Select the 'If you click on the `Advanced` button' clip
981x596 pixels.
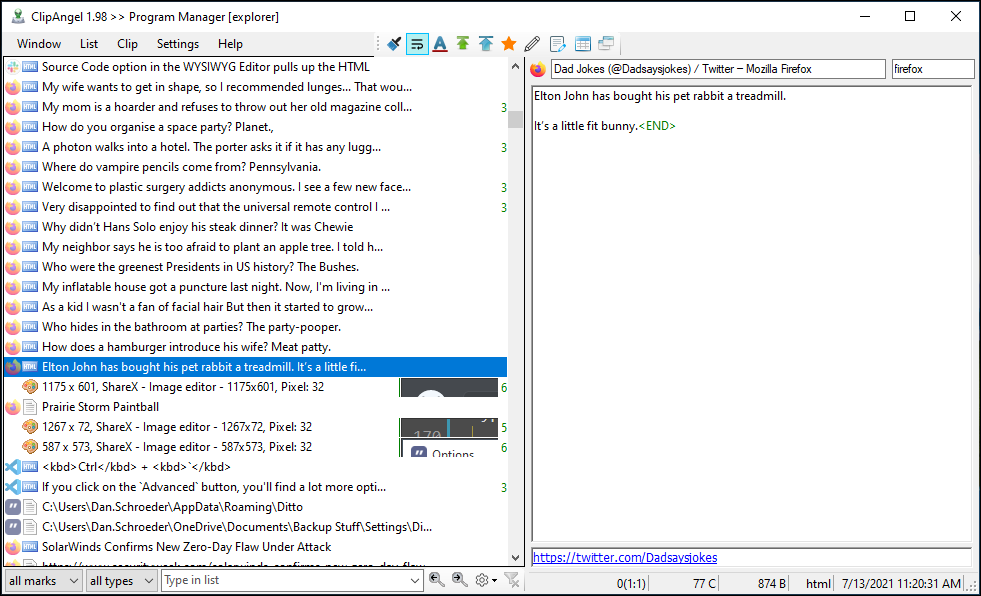tap(255, 487)
